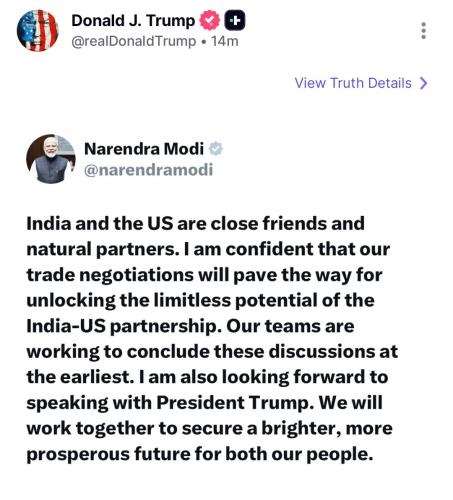This screenshot has width=453, height=500.
Task: Tap the black plus badge icon
Action: click(235, 20)
